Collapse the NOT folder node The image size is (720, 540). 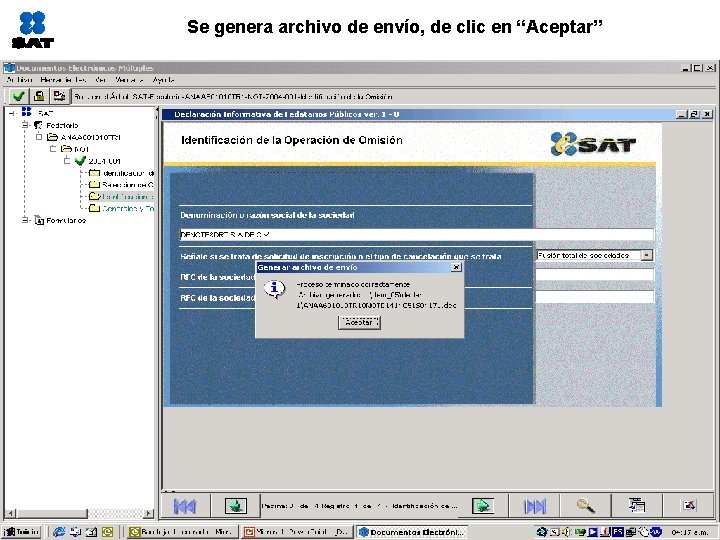pyautogui.click(x=53, y=149)
